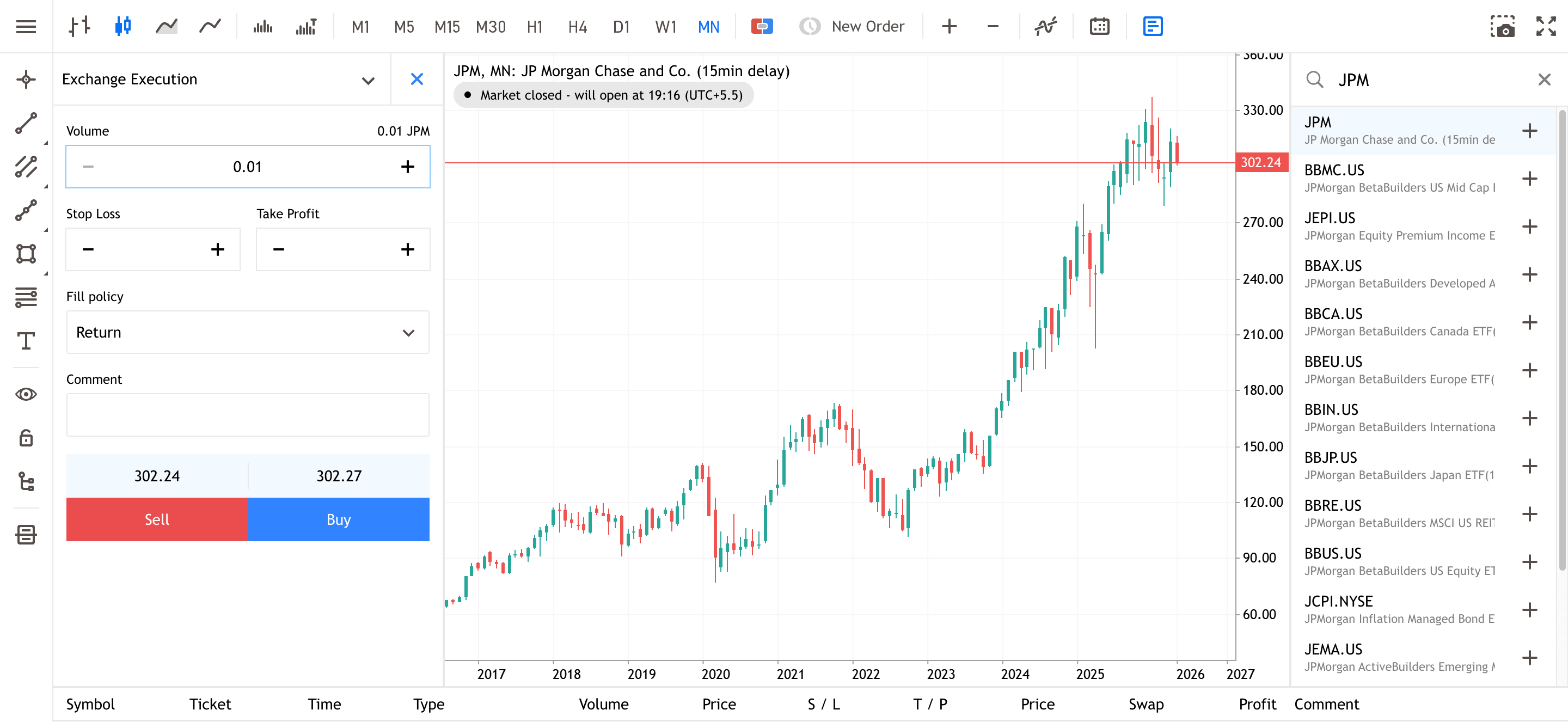1568x722 pixels.
Task: Switch to W1 timeframe
Action: click(665, 27)
